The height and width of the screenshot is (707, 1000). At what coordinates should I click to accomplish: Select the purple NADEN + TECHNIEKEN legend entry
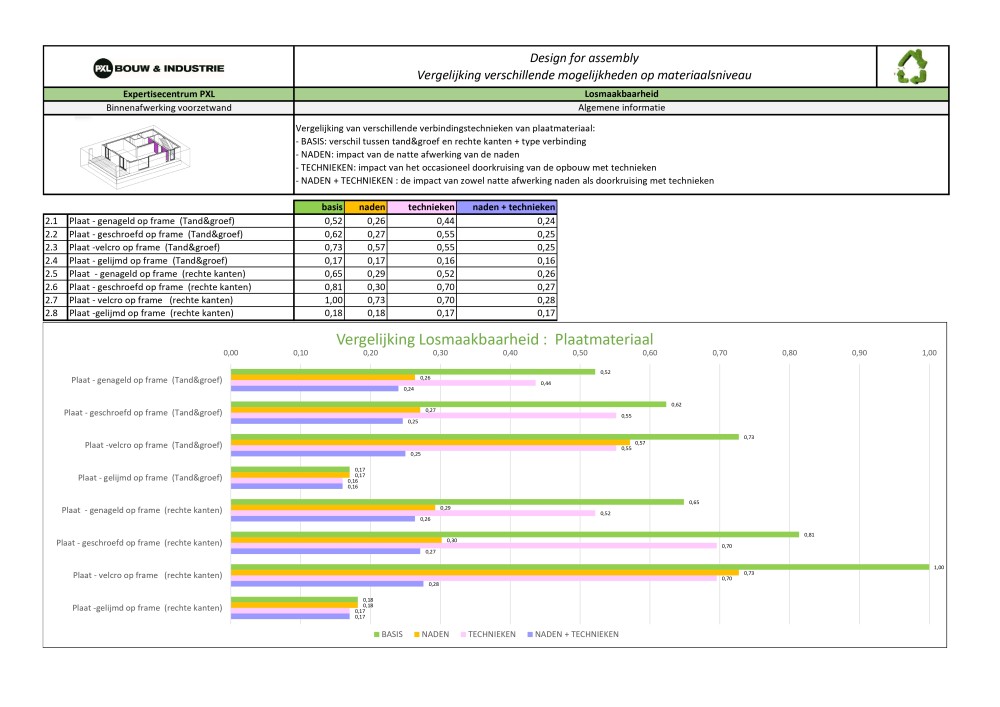(573, 634)
